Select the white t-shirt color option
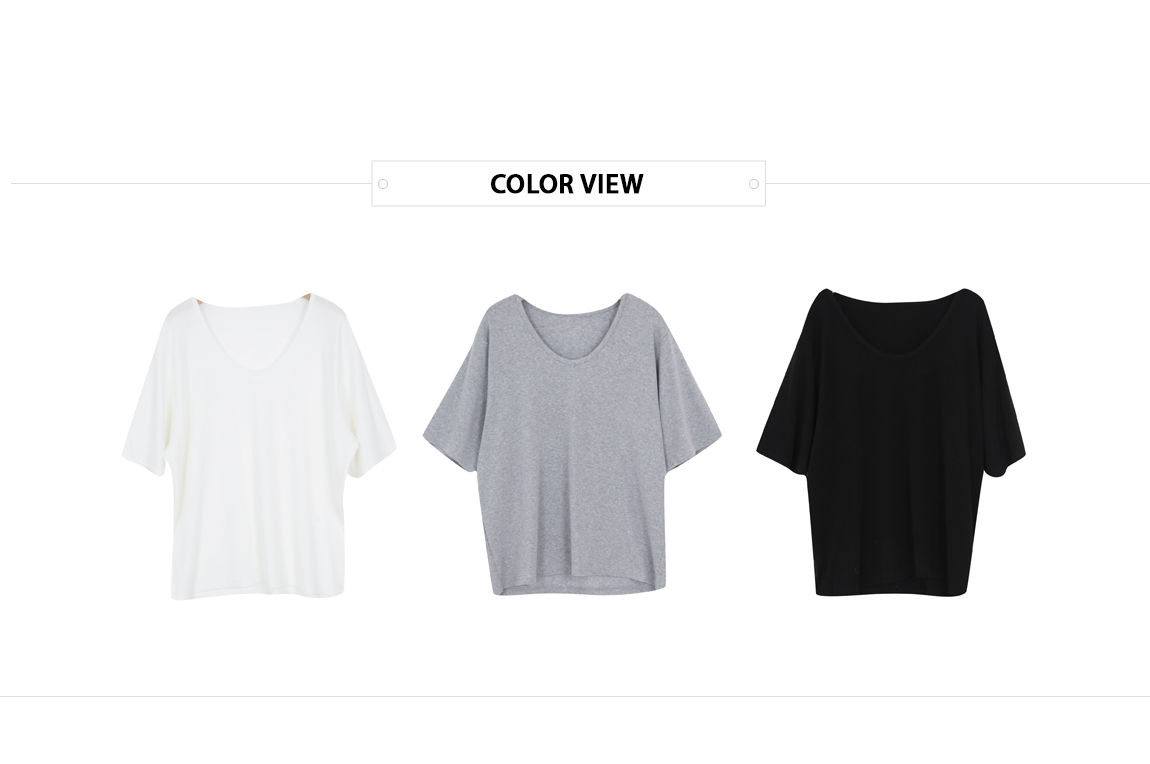 click(259, 447)
